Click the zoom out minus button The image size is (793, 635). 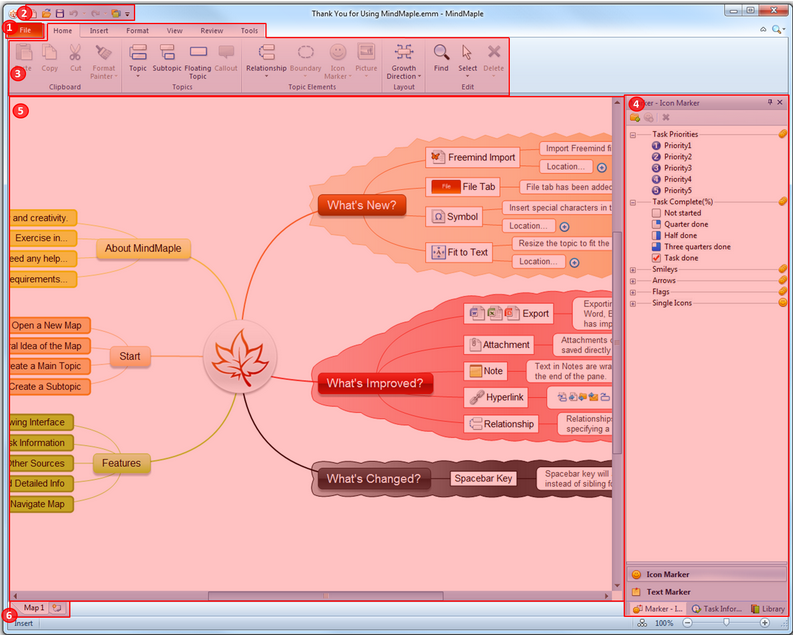687,623
